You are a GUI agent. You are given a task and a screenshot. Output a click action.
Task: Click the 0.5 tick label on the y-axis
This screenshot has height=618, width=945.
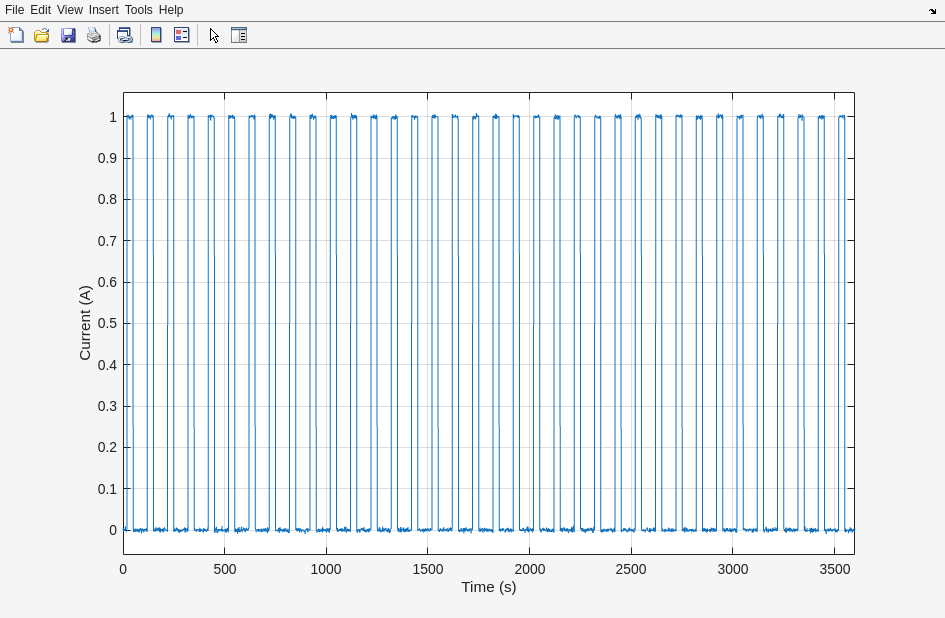(107, 323)
